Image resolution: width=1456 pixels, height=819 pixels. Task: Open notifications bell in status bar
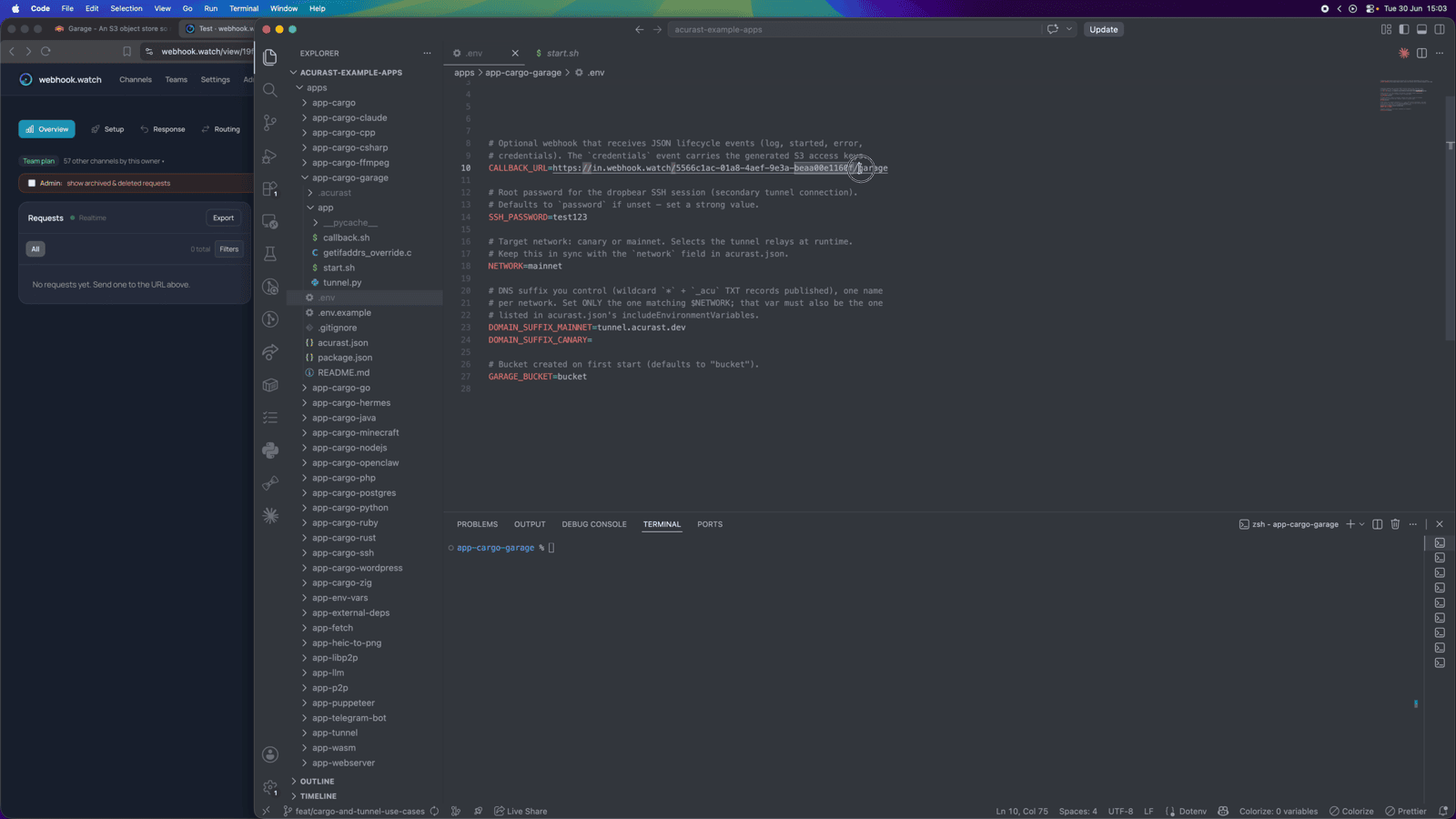(x=1443, y=811)
